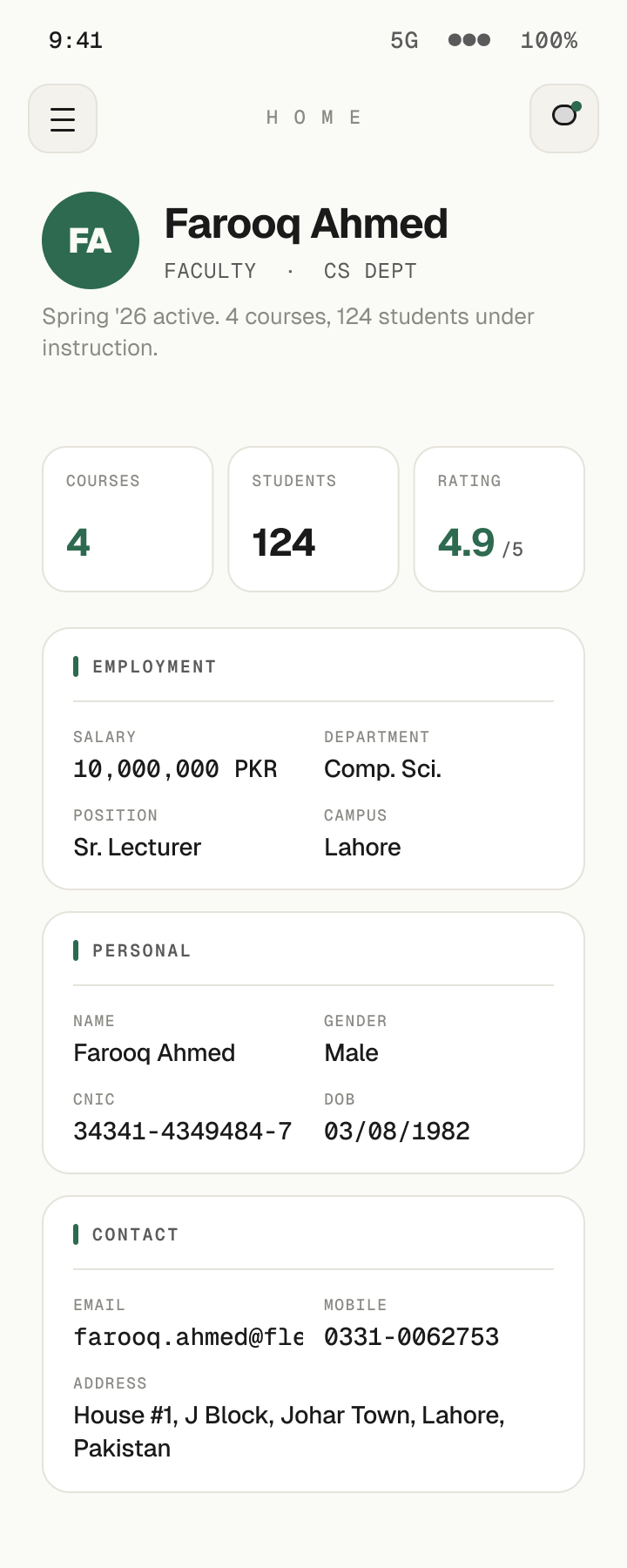Viewport: 627px width, 1568px height.
Task: Tap the FA profile avatar
Action: [x=91, y=240]
